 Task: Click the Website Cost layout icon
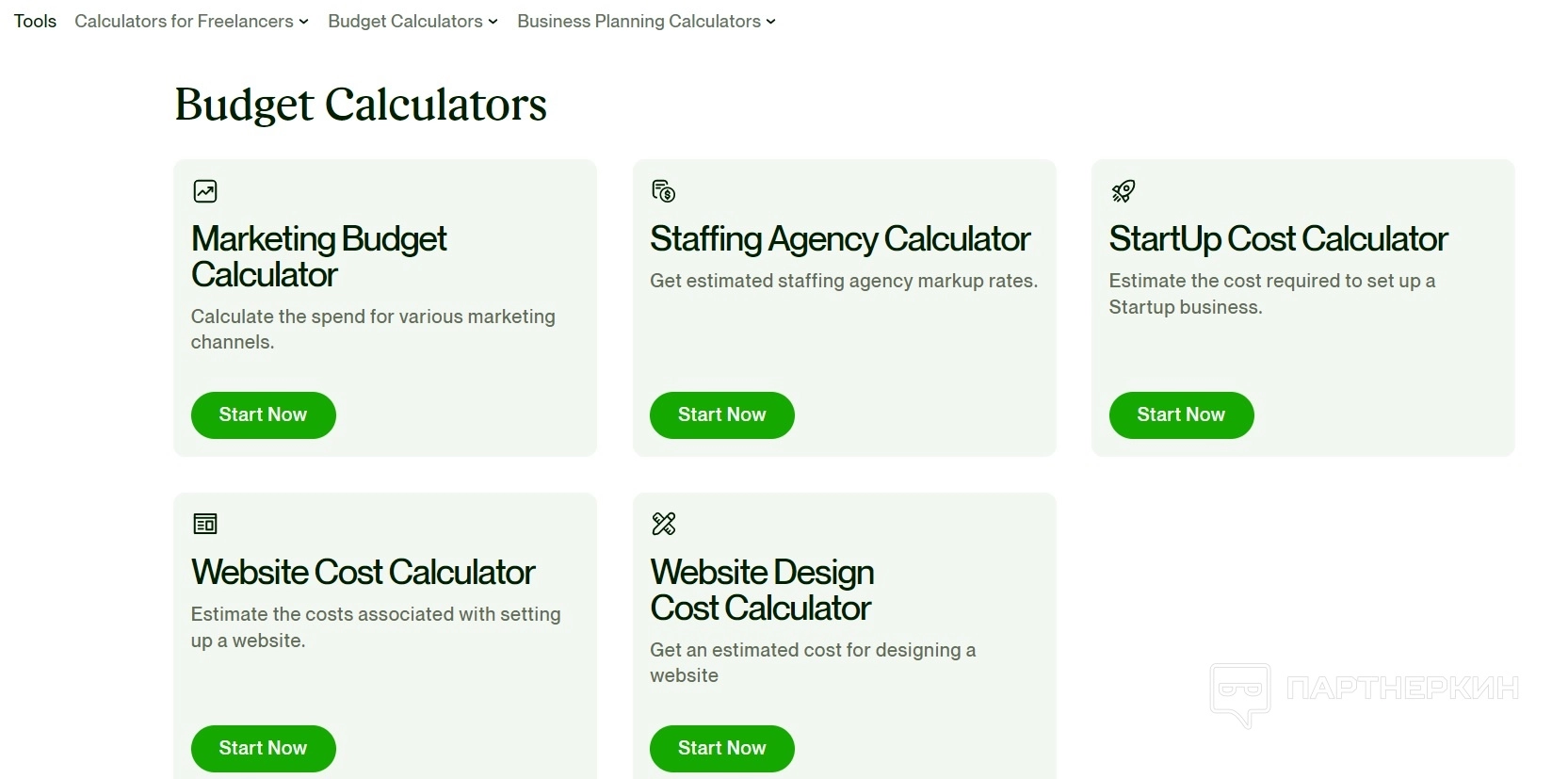click(205, 524)
